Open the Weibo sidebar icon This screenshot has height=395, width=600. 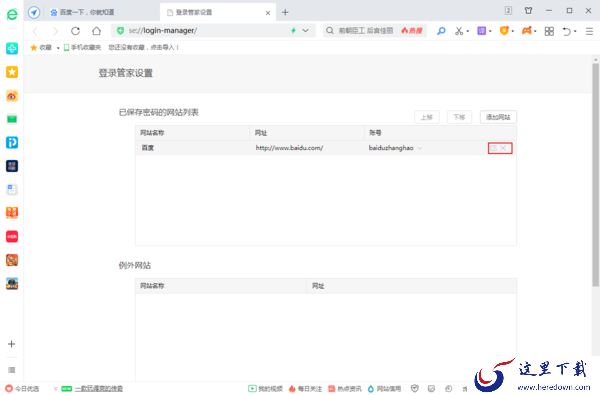12,96
